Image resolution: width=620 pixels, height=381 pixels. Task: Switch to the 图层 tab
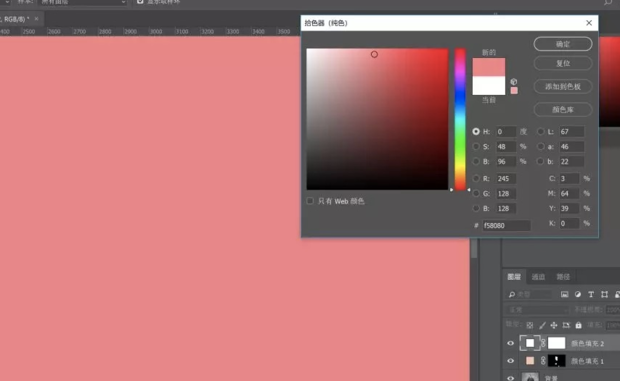[x=514, y=277]
